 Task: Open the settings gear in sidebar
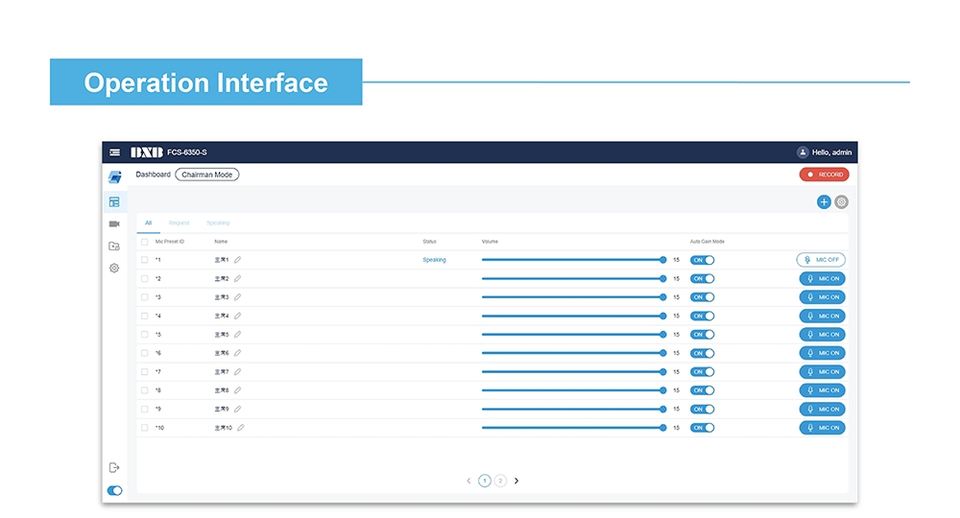(114, 268)
